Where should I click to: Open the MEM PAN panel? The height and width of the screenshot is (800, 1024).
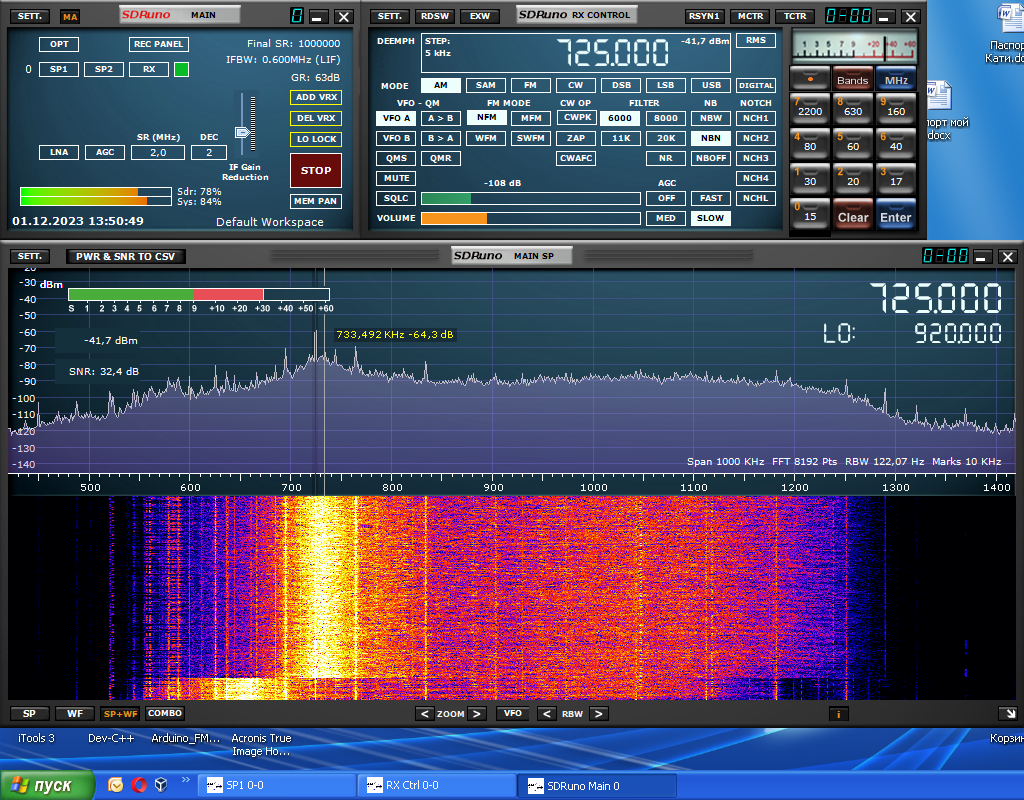point(315,201)
